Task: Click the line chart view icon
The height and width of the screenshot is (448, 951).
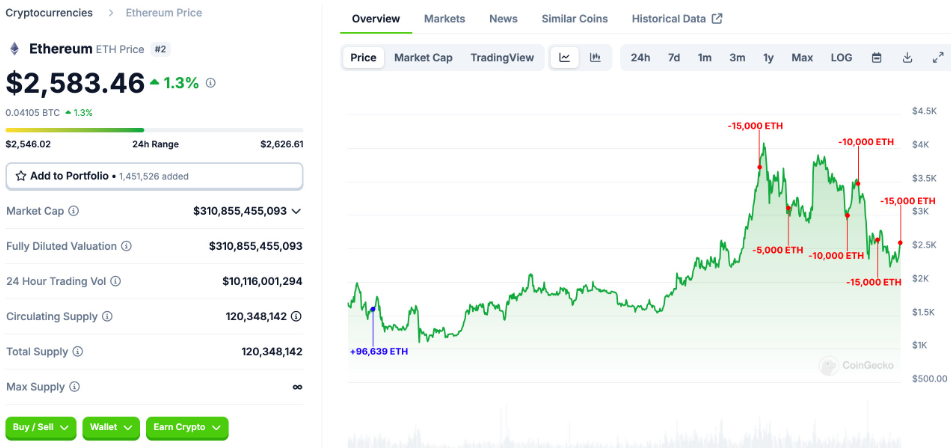Action: point(565,58)
